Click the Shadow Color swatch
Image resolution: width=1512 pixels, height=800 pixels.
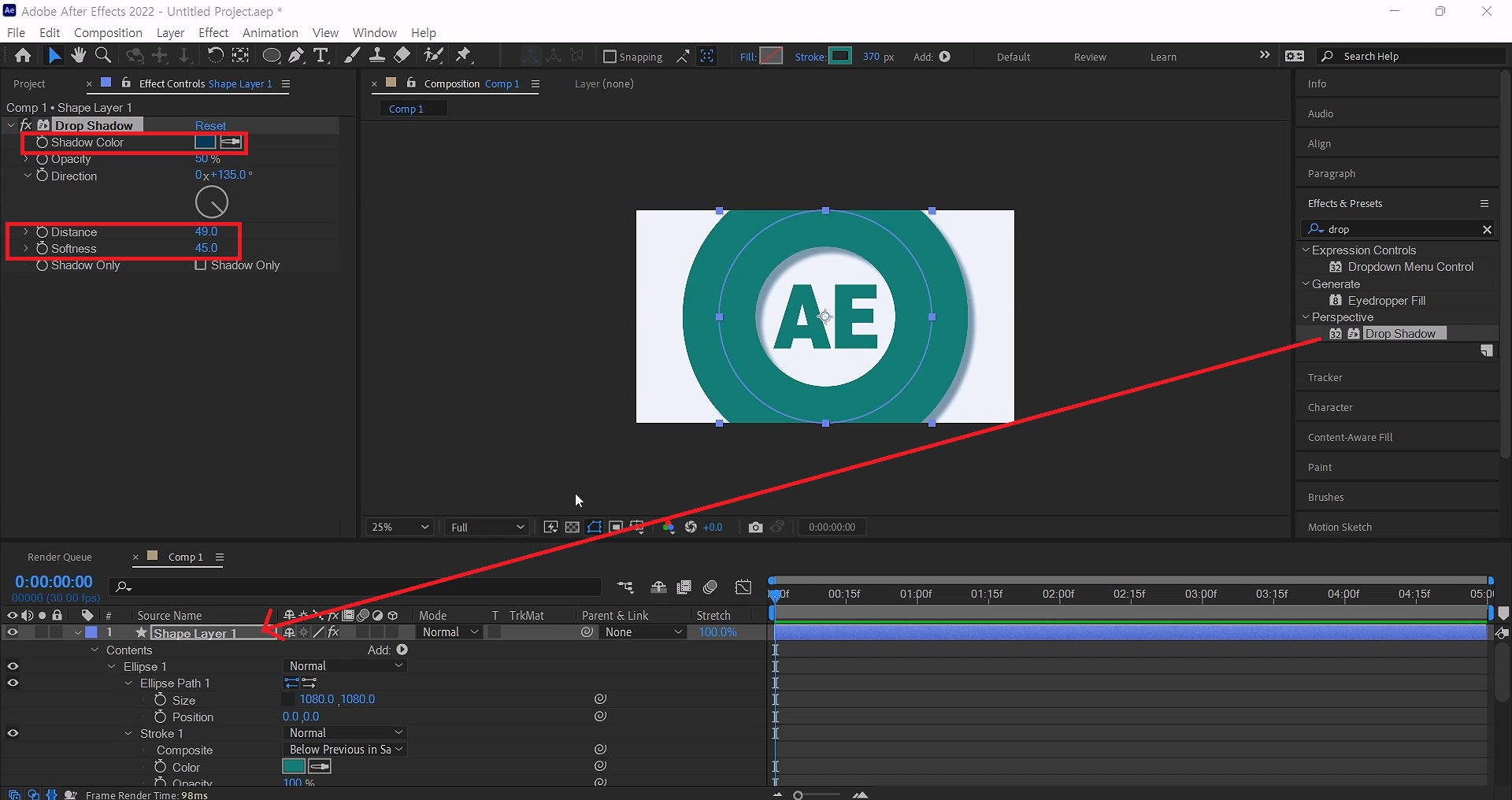205,143
